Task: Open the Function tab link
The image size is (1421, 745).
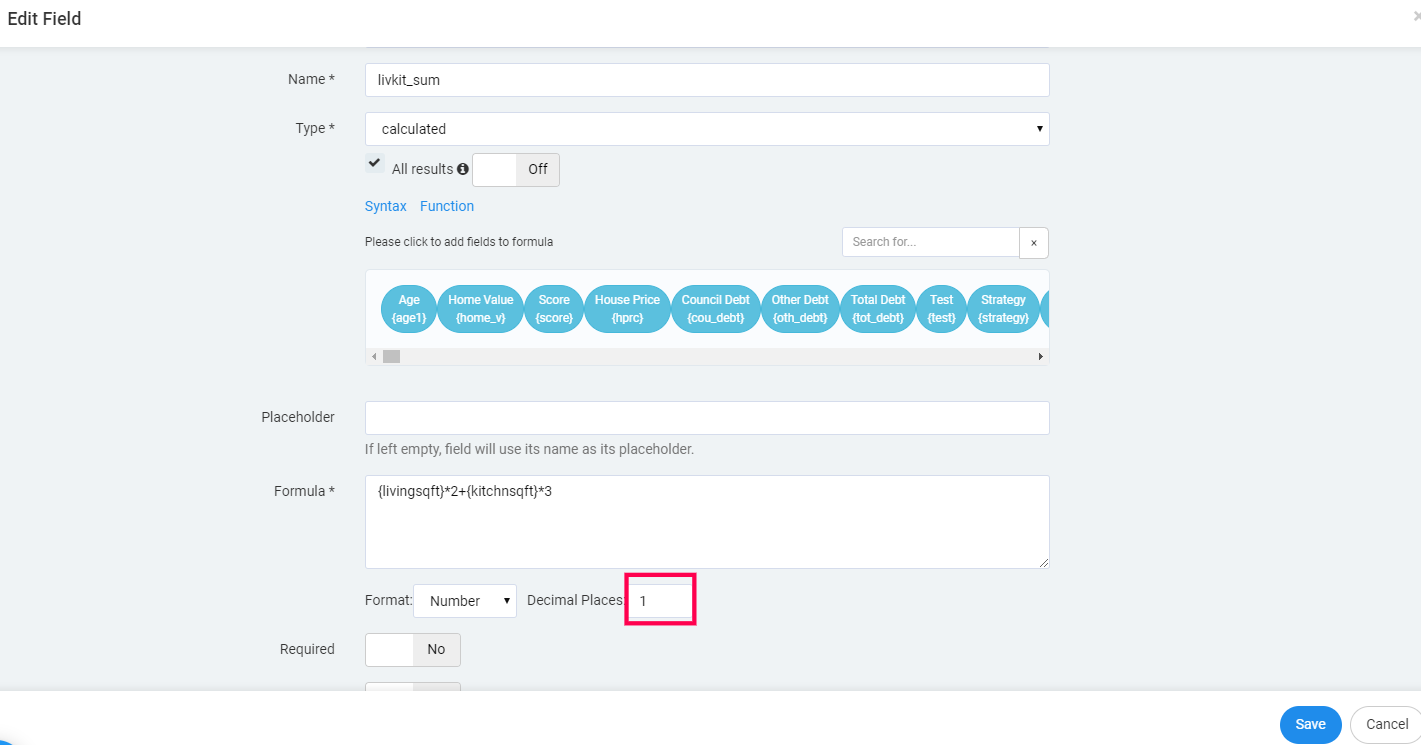Action: coord(447,206)
